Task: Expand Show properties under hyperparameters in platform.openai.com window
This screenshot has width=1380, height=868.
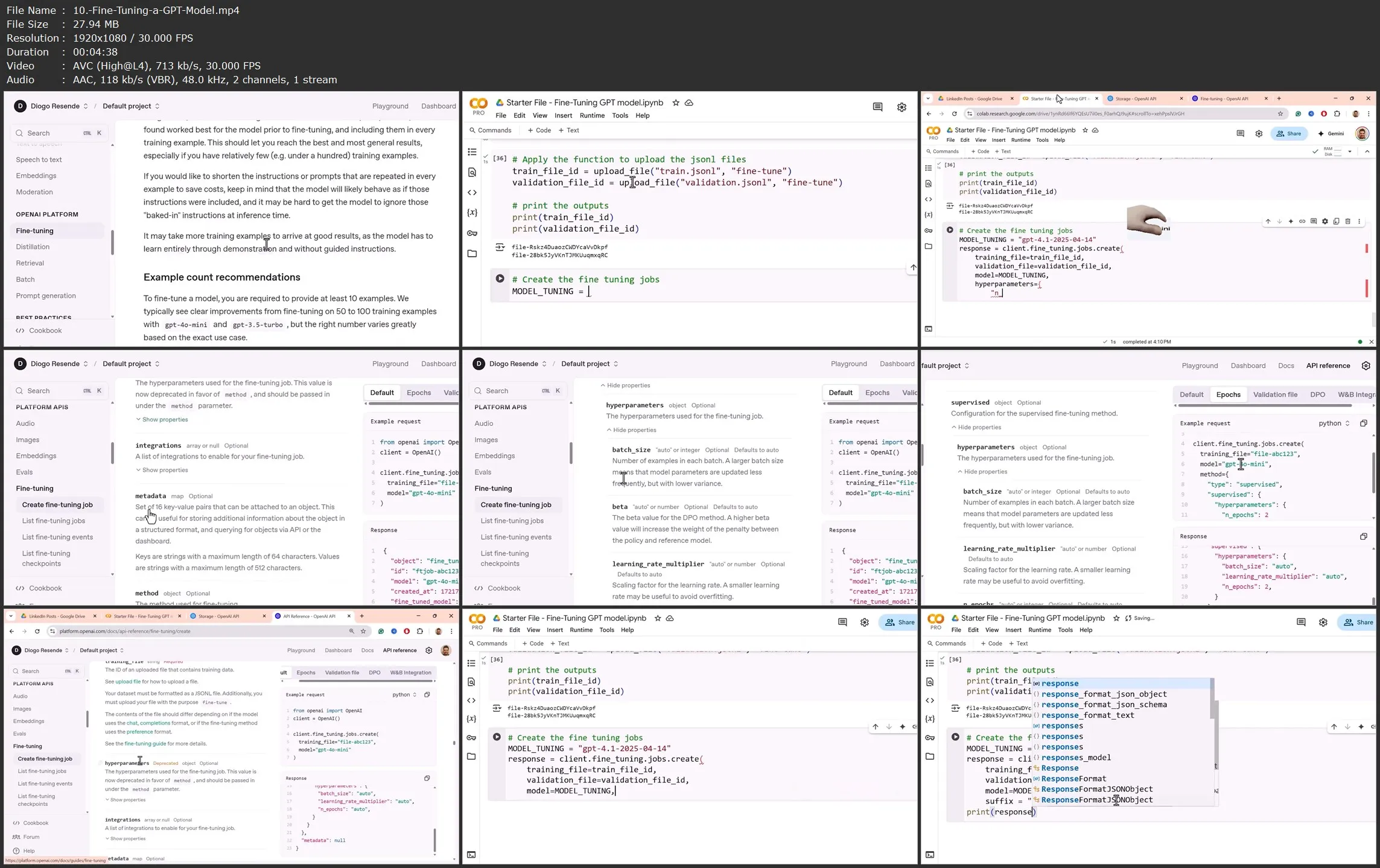Action: (126, 800)
